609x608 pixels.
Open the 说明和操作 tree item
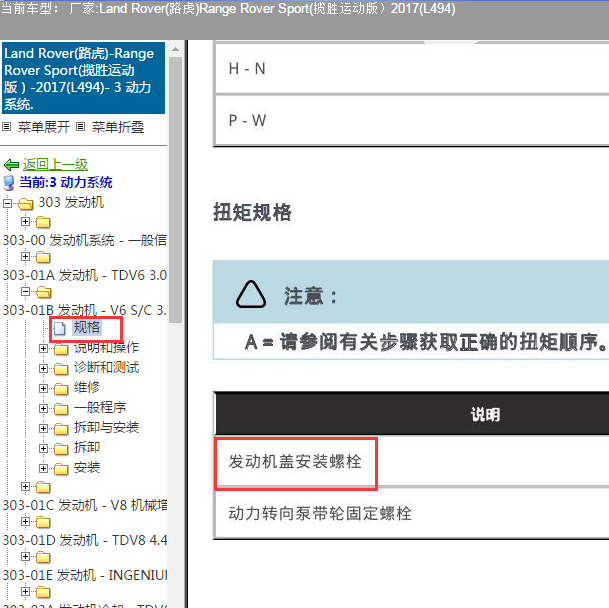(106, 347)
